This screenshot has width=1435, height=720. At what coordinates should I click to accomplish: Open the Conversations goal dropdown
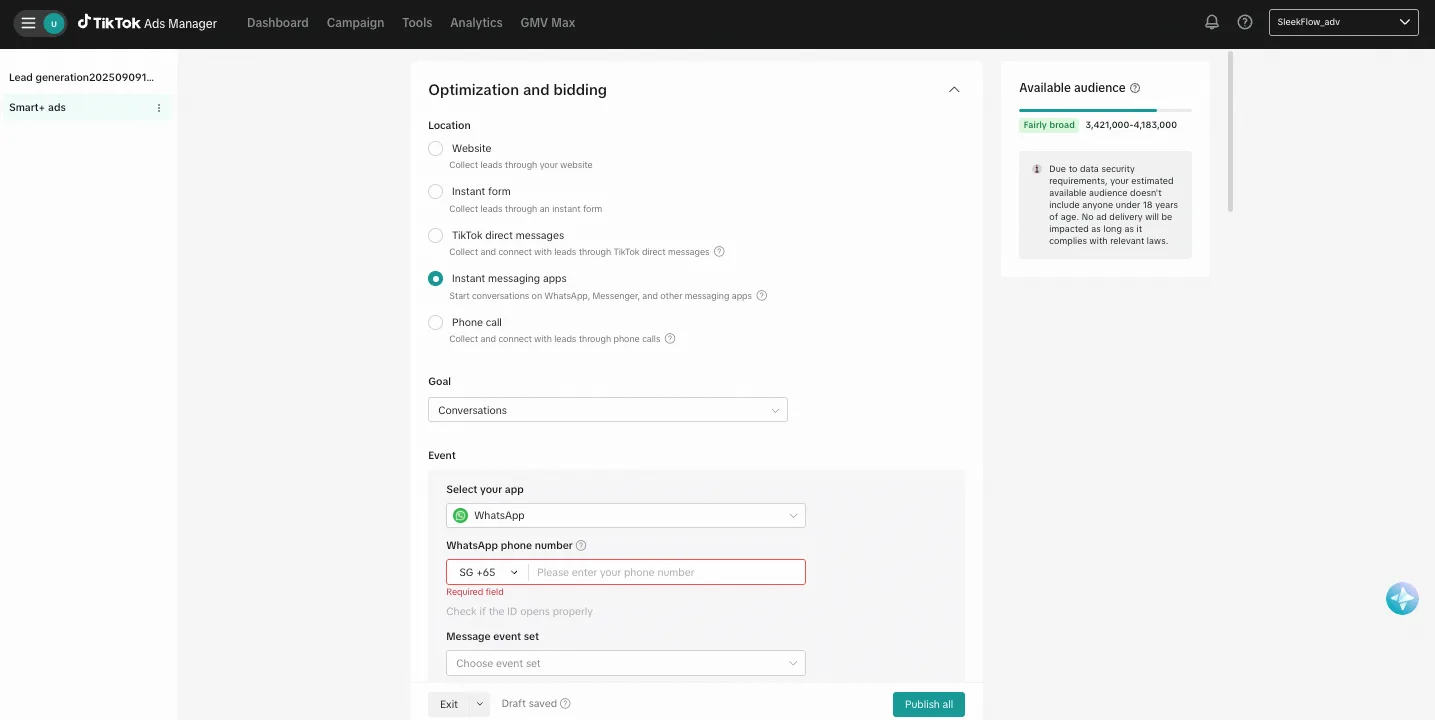pyautogui.click(x=607, y=409)
